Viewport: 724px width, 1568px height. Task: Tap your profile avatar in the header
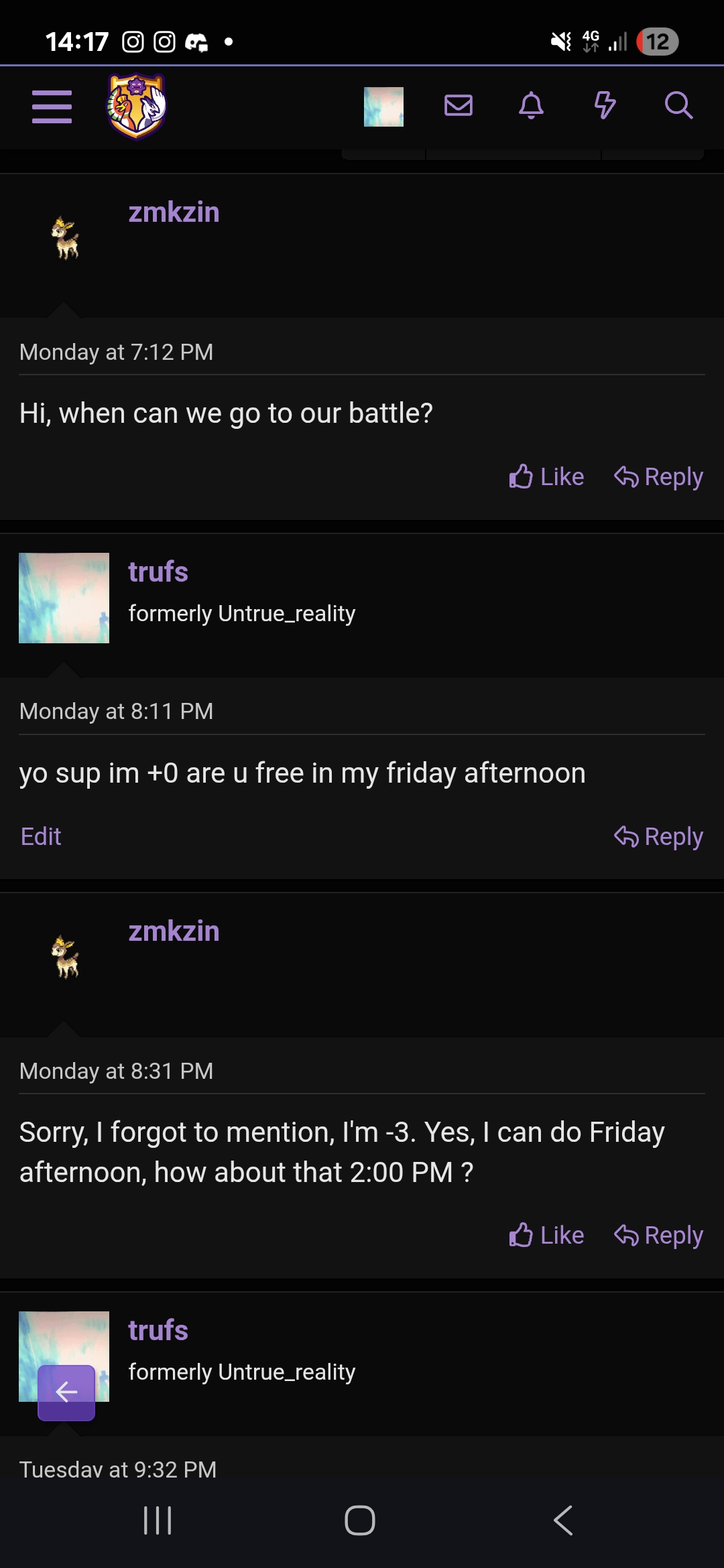[x=383, y=105]
